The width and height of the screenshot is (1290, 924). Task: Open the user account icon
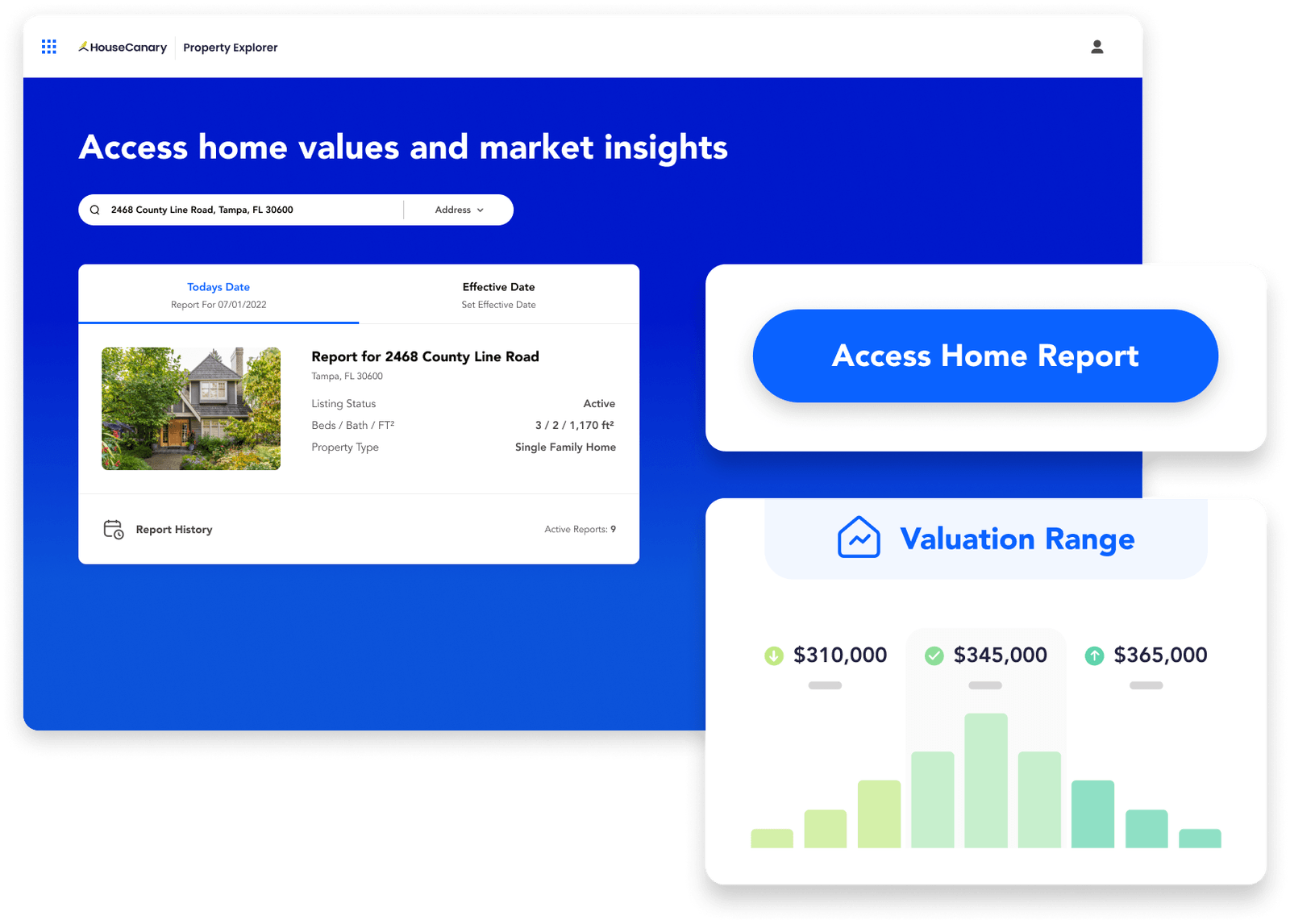pyautogui.click(x=1097, y=47)
